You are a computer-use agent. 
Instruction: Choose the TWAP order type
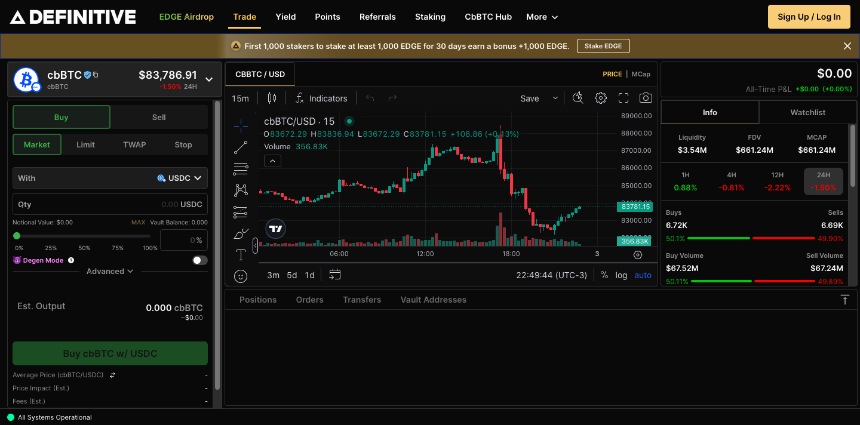pyautogui.click(x=134, y=145)
